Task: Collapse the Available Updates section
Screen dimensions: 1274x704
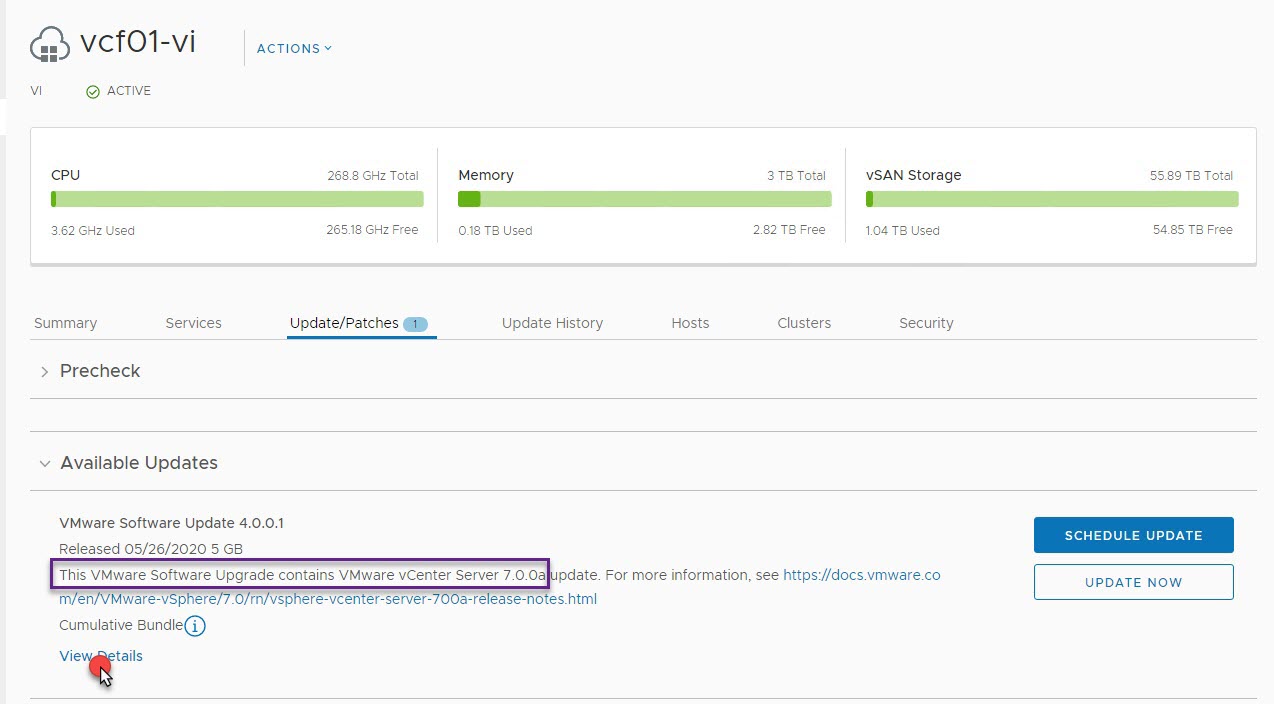Action: point(44,464)
